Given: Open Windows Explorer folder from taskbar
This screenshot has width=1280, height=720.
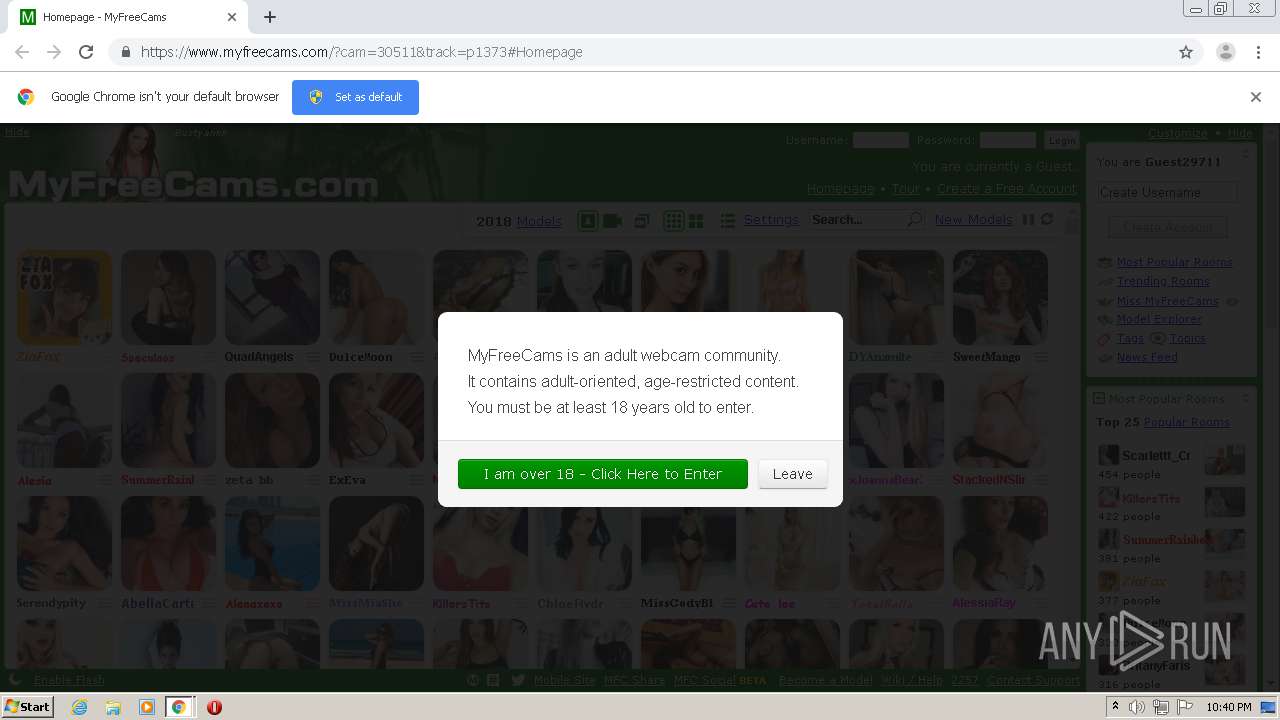Looking at the screenshot, I should [x=113, y=707].
